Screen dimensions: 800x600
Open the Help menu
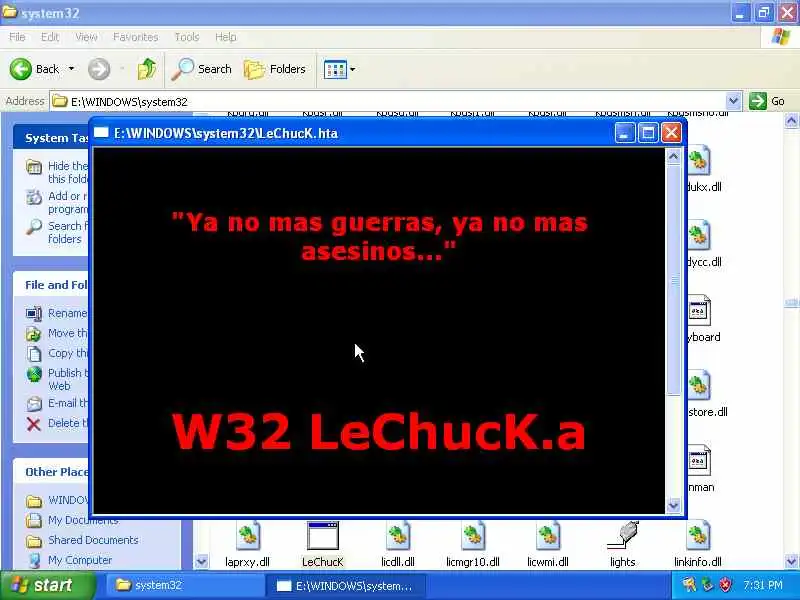tap(225, 37)
